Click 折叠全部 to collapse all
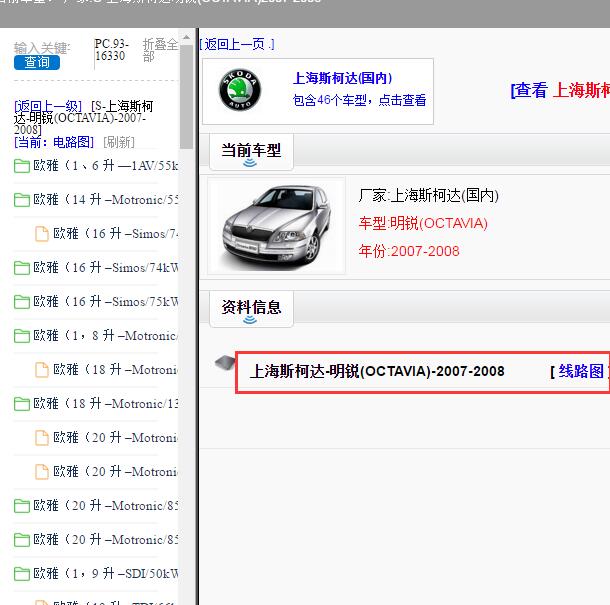The image size is (610, 605). (x=160, y=50)
